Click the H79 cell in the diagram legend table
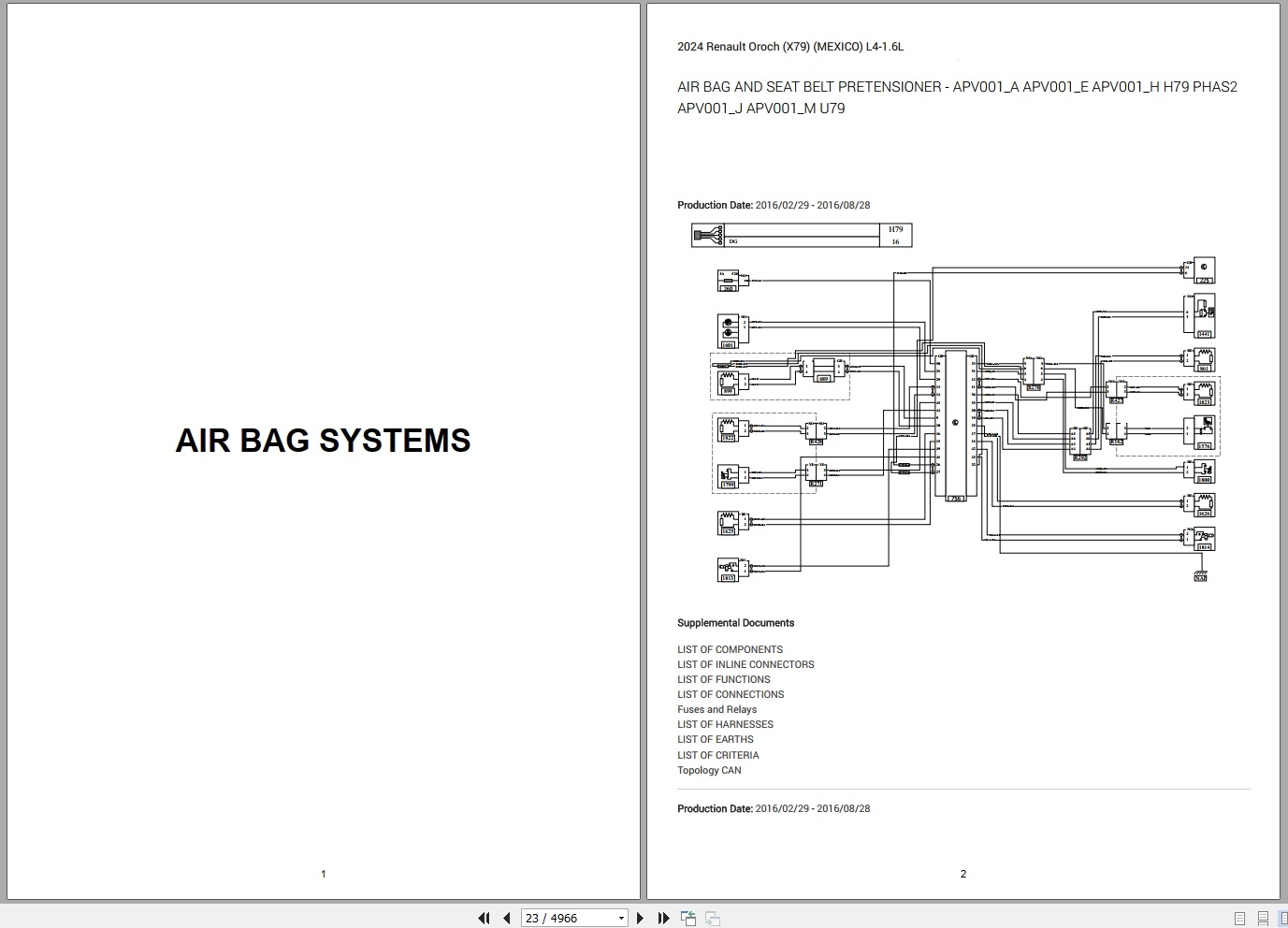 click(x=895, y=229)
